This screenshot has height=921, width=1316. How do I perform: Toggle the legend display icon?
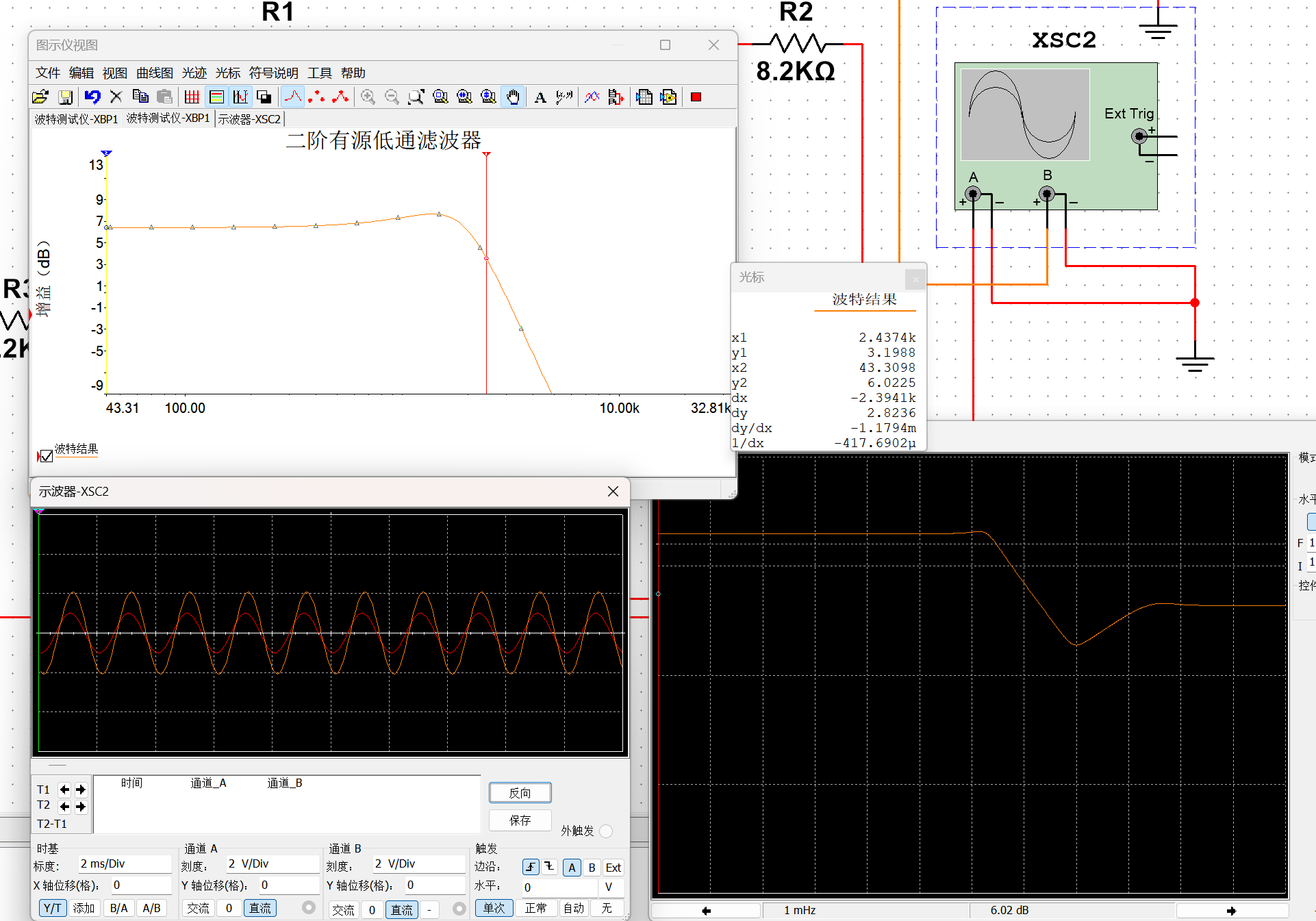[x=216, y=97]
